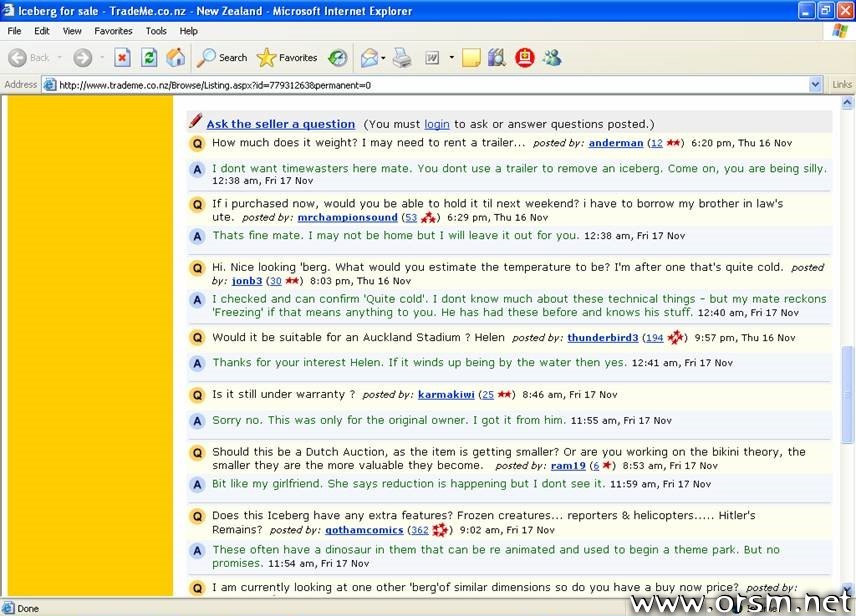
Task: Open the View menu
Action: (72, 31)
